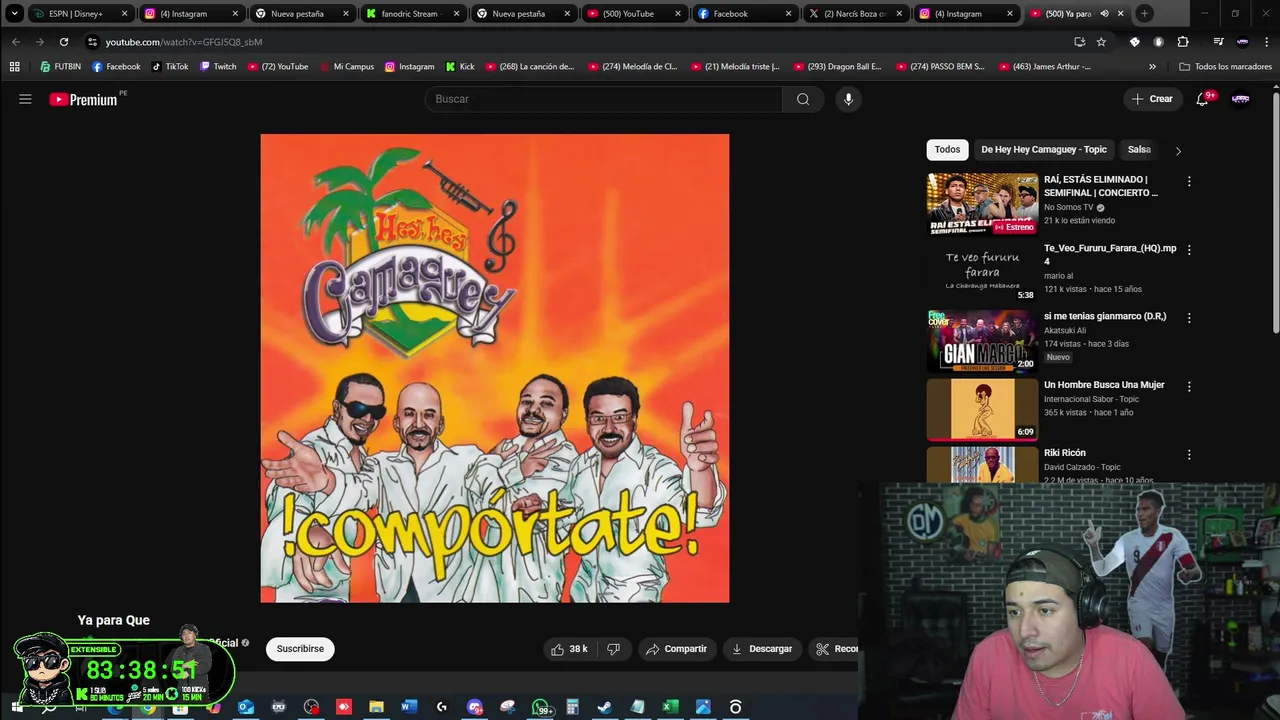This screenshot has height=720, width=1280.
Task: Open the Crear menu button
Action: (x=1152, y=99)
